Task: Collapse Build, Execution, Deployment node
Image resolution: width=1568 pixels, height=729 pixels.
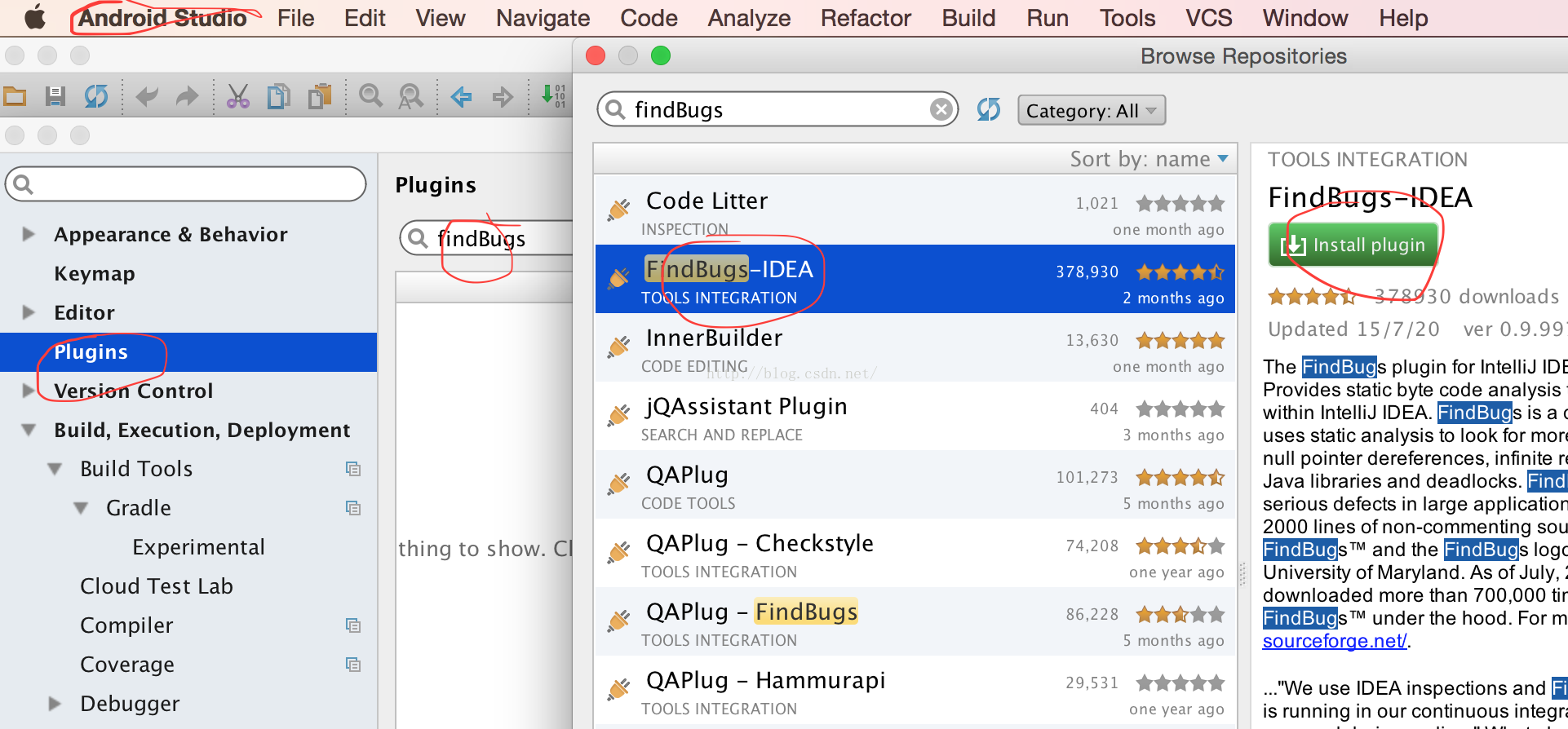Action: pos(29,430)
